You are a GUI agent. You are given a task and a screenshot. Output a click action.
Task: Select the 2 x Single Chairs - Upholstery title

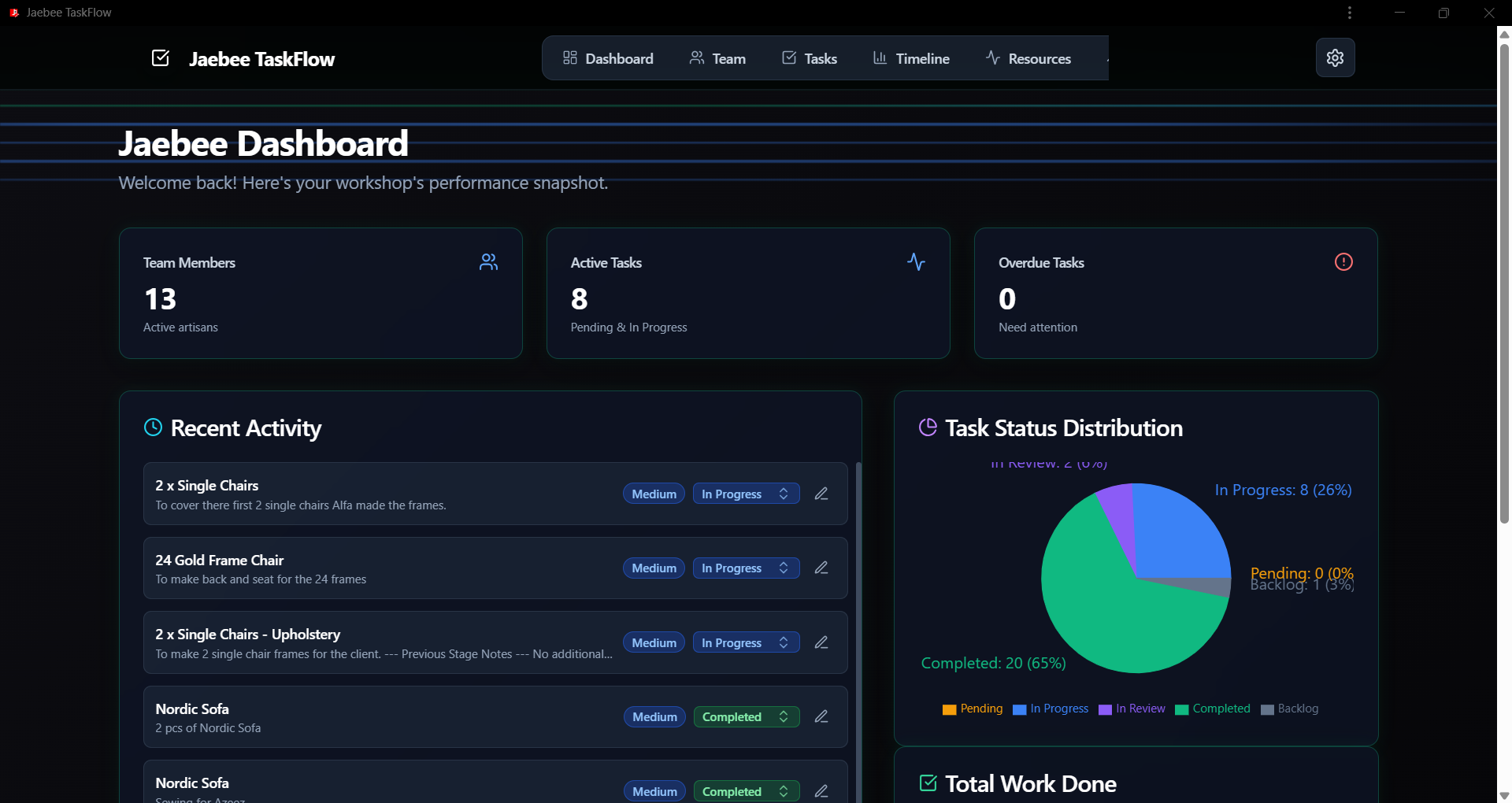(x=247, y=634)
